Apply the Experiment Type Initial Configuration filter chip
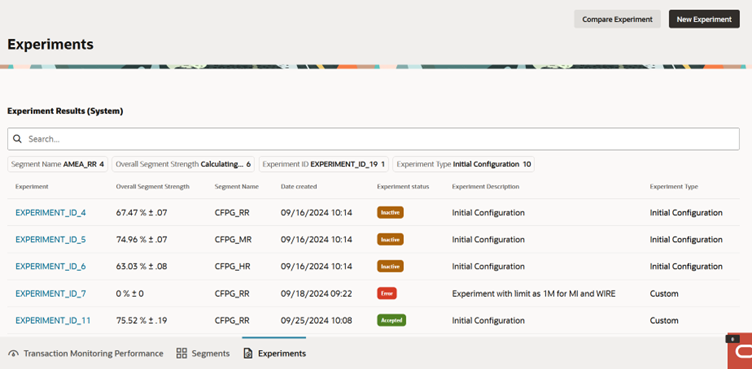Image resolution: width=752 pixels, height=369 pixels. click(x=463, y=164)
